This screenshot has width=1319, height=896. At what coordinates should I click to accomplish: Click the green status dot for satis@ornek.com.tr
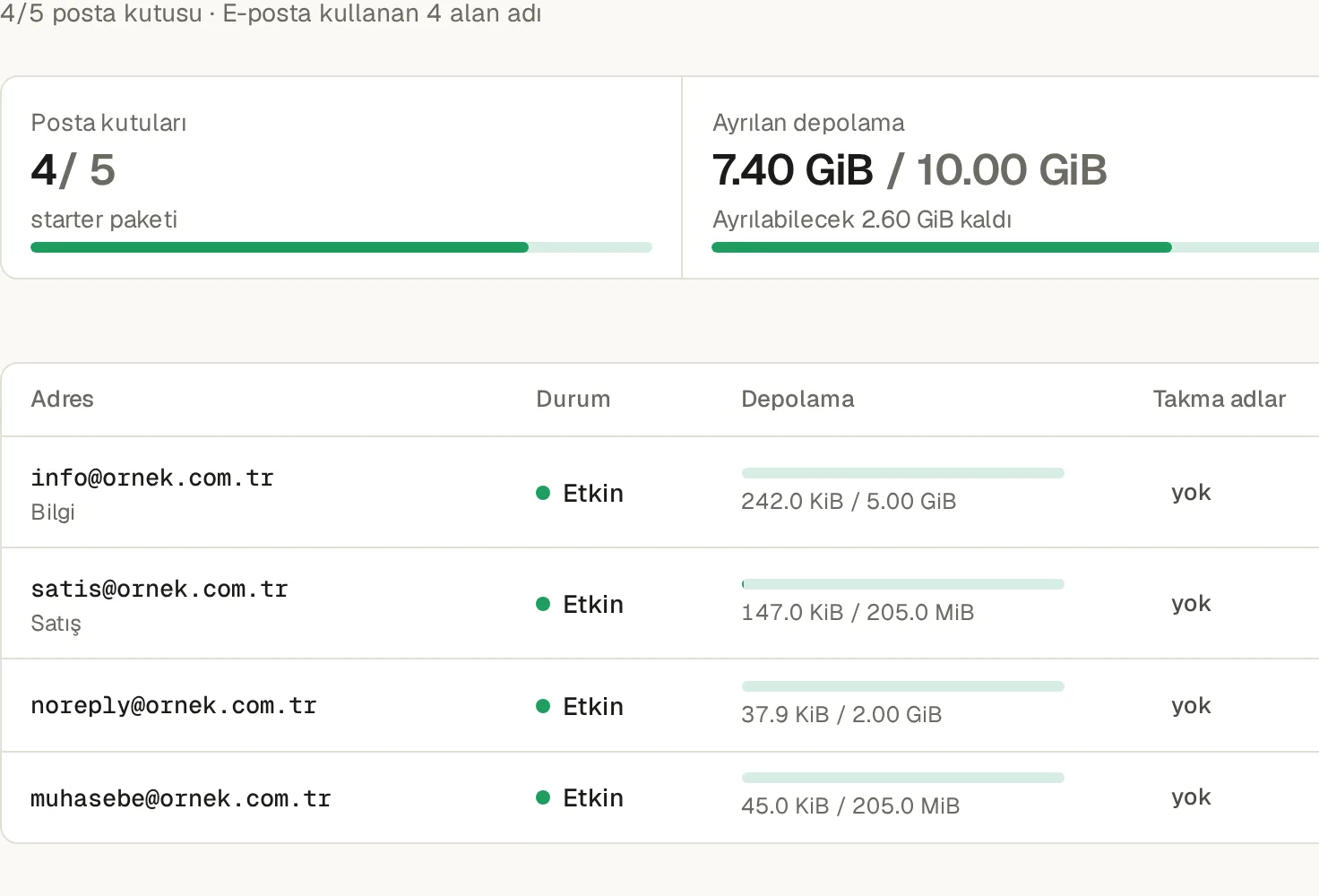pyautogui.click(x=543, y=604)
